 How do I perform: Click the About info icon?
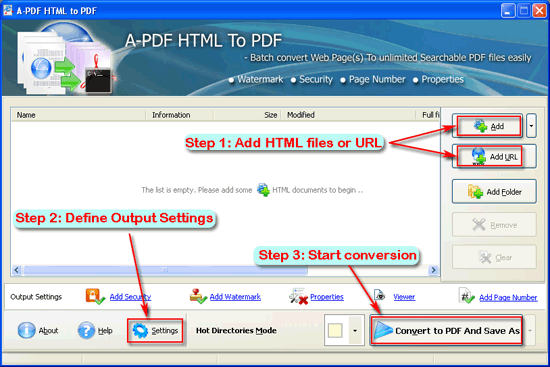(x=26, y=330)
